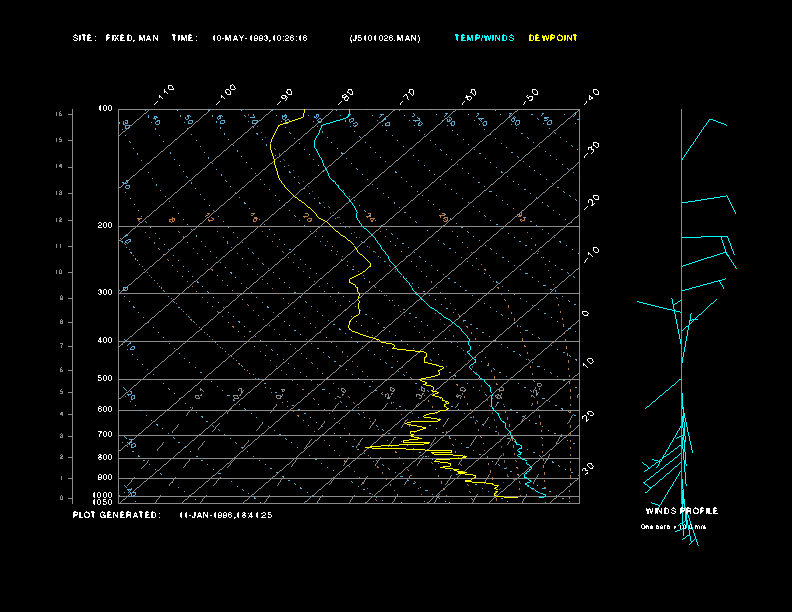Image resolution: width=792 pixels, height=612 pixels.
Task: Select the -40 temperature label at top right
Action: [591, 96]
